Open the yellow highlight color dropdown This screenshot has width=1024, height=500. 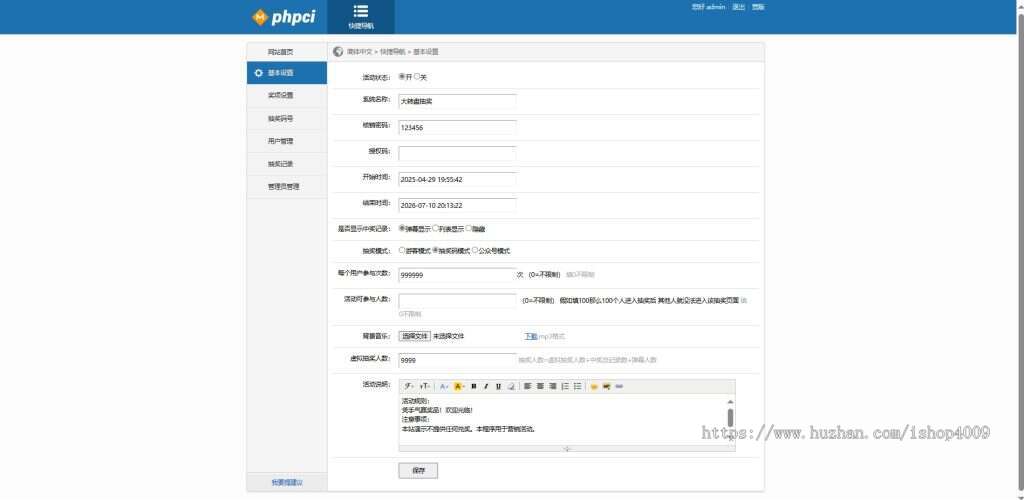tap(459, 386)
